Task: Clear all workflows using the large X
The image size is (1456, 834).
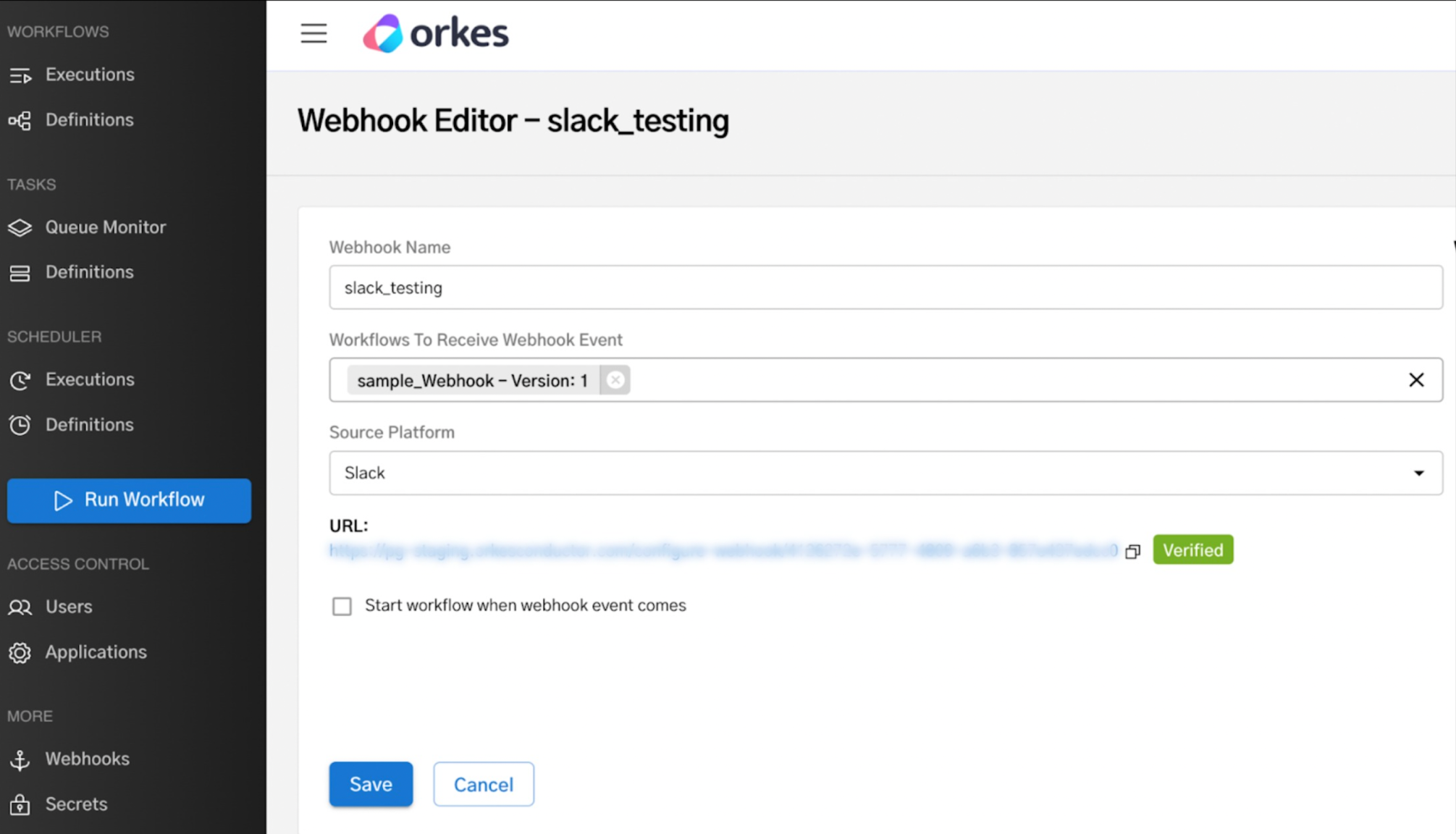Action: click(x=1417, y=379)
